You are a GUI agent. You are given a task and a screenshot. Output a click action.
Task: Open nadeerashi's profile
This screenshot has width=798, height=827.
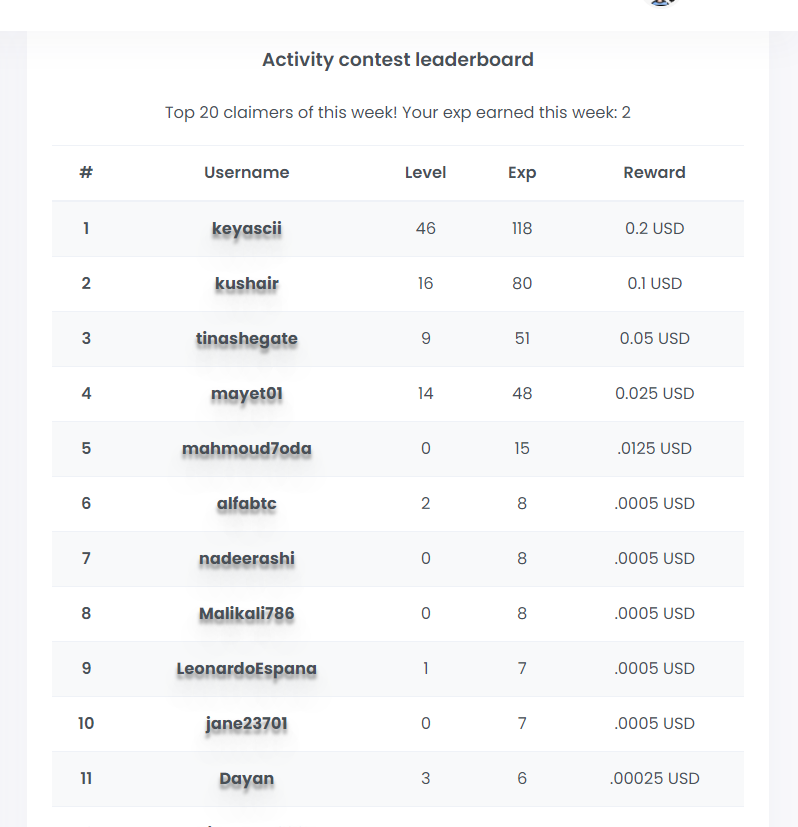click(247, 558)
